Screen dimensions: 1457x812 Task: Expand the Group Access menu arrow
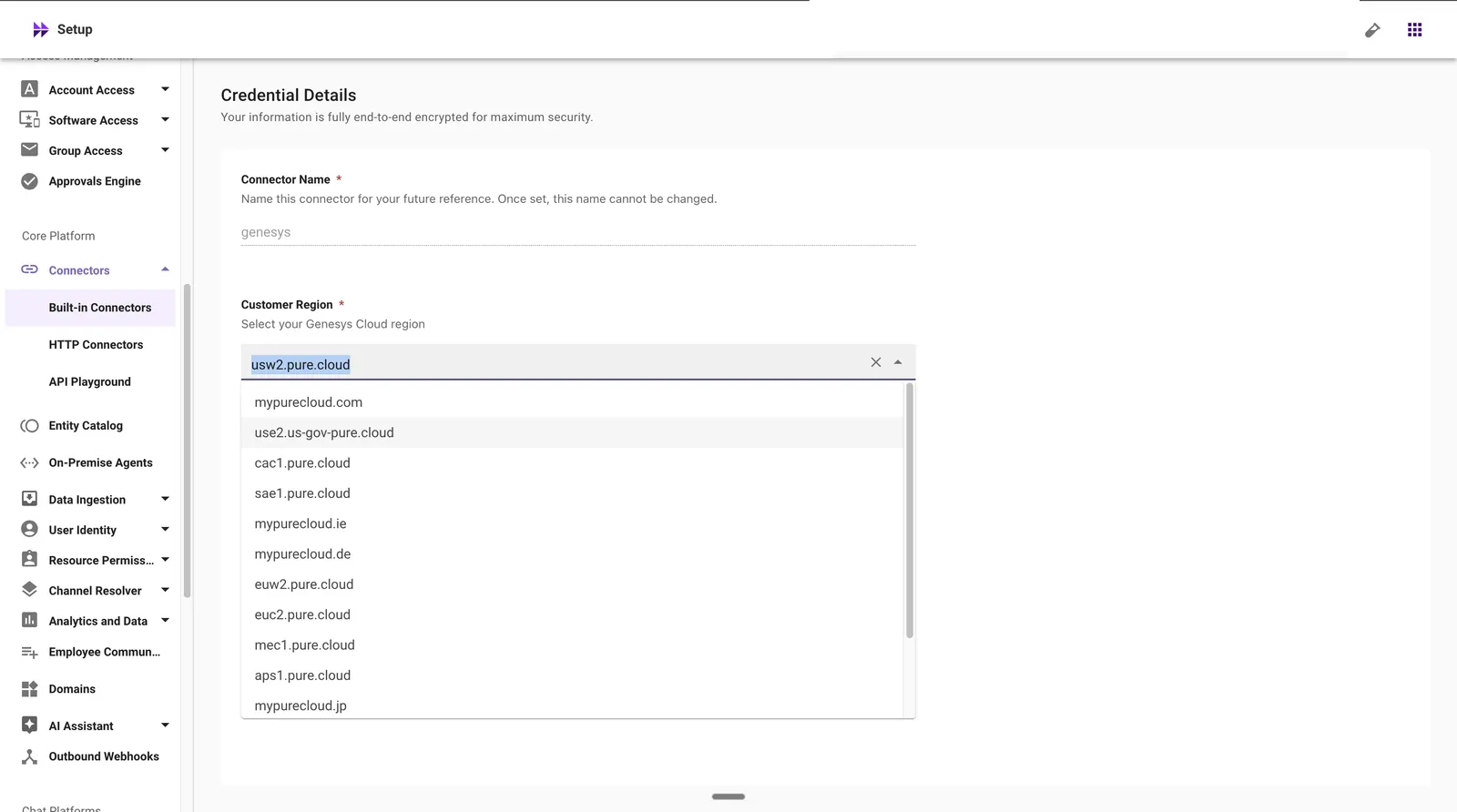pos(165,150)
